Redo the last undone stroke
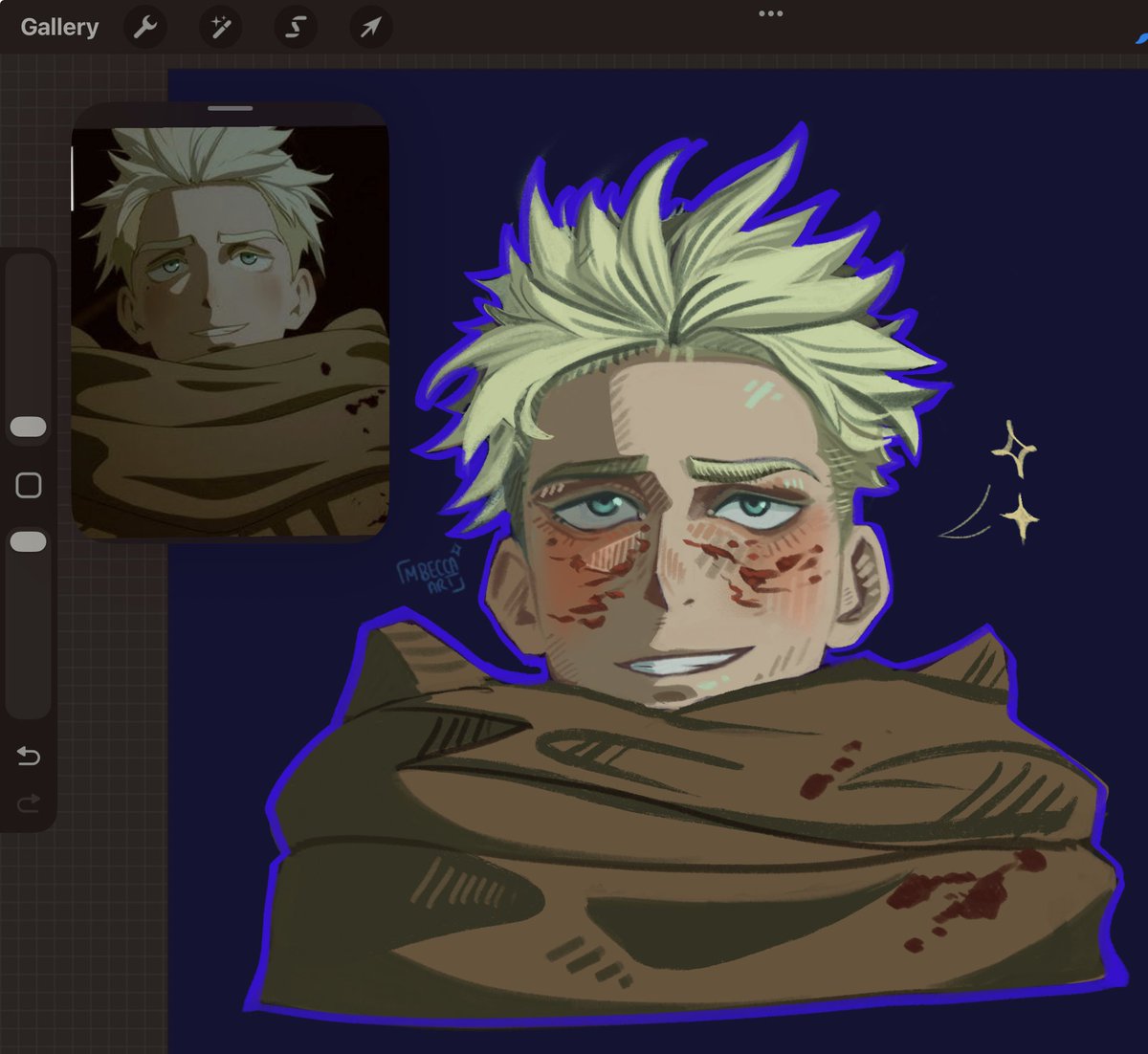 pyautogui.click(x=29, y=802)
